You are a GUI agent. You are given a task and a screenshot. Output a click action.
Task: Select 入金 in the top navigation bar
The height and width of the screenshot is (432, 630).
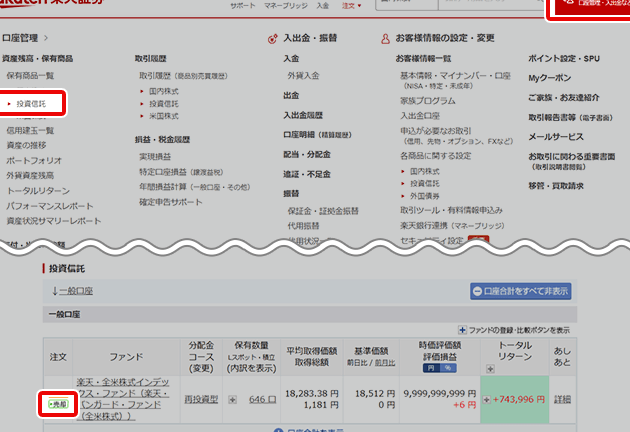coord(323,6)
